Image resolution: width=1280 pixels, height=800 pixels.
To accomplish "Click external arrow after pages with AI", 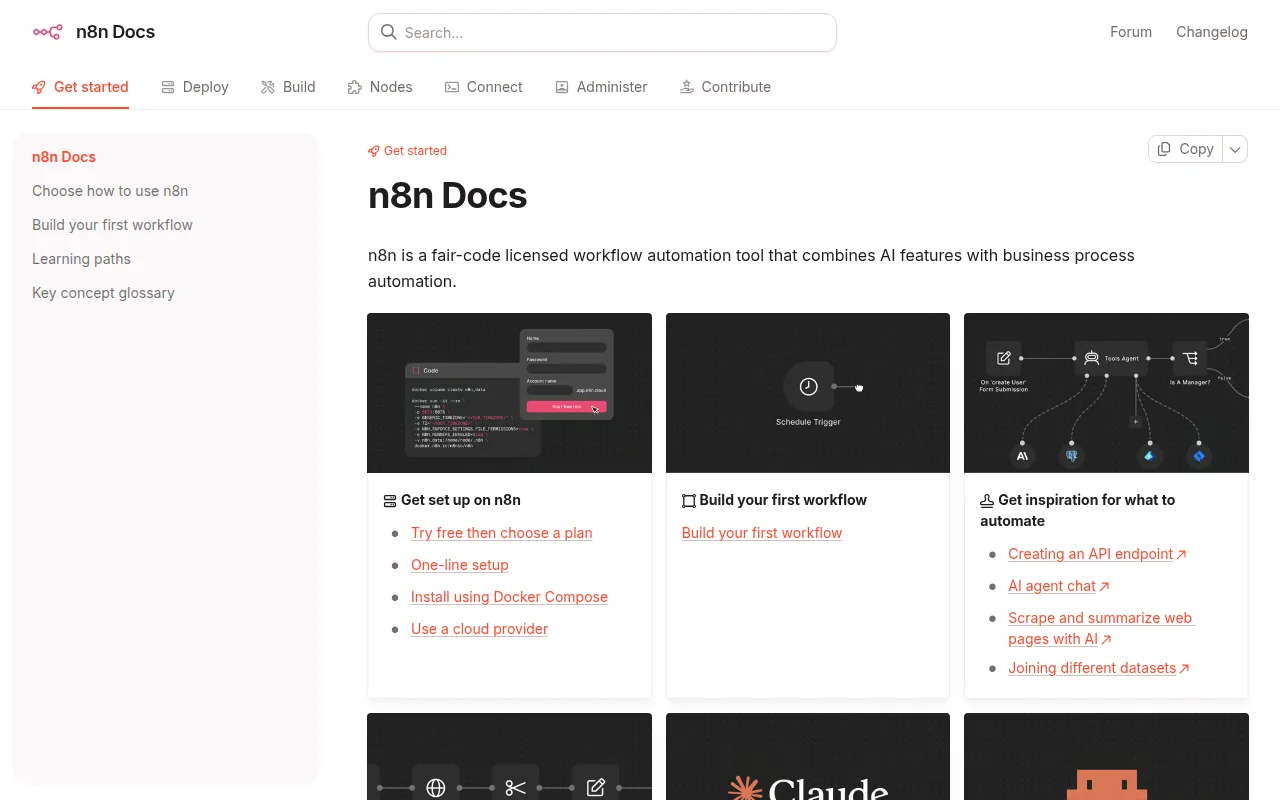I will click(1107, 639).
